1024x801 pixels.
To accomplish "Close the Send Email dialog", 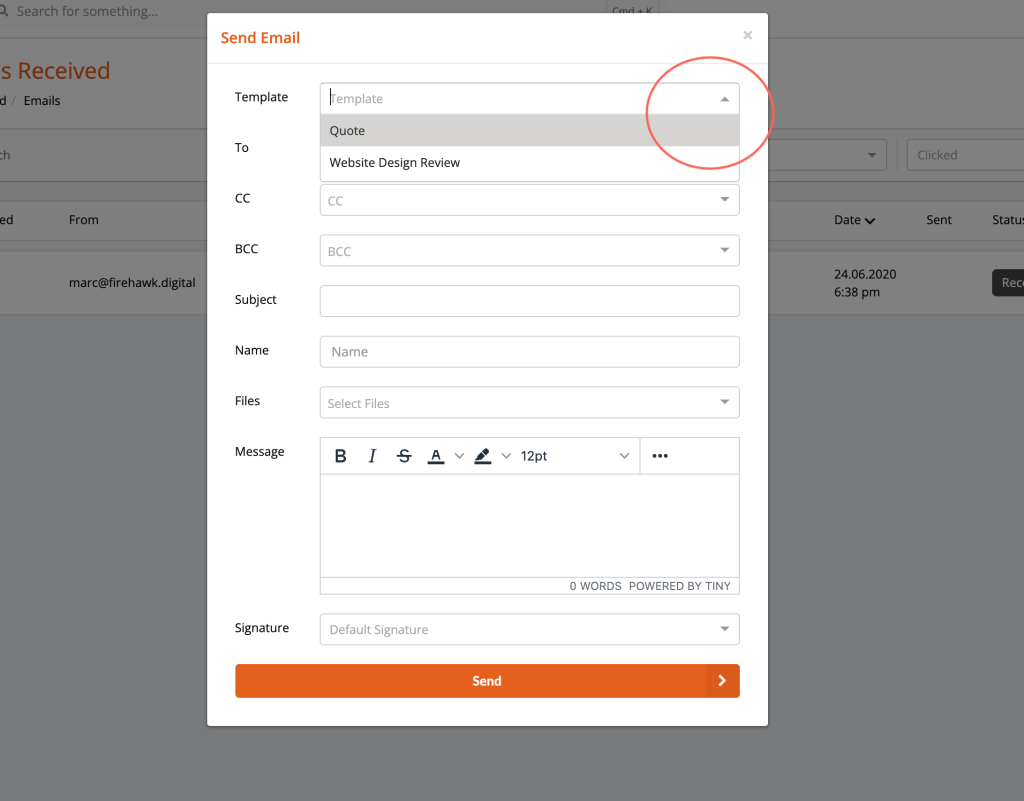I will pyautogui.click(x=747, y=35).
